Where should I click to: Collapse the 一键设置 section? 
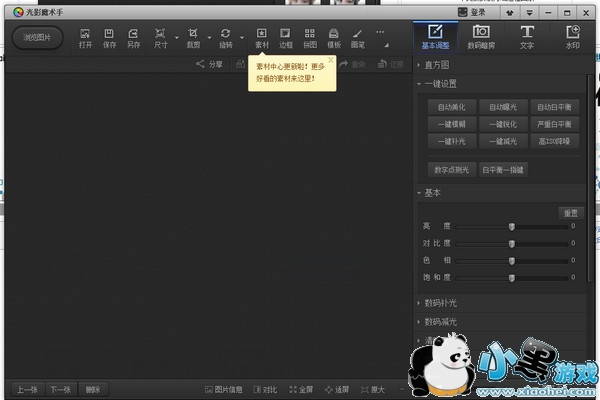pos(440,83)
